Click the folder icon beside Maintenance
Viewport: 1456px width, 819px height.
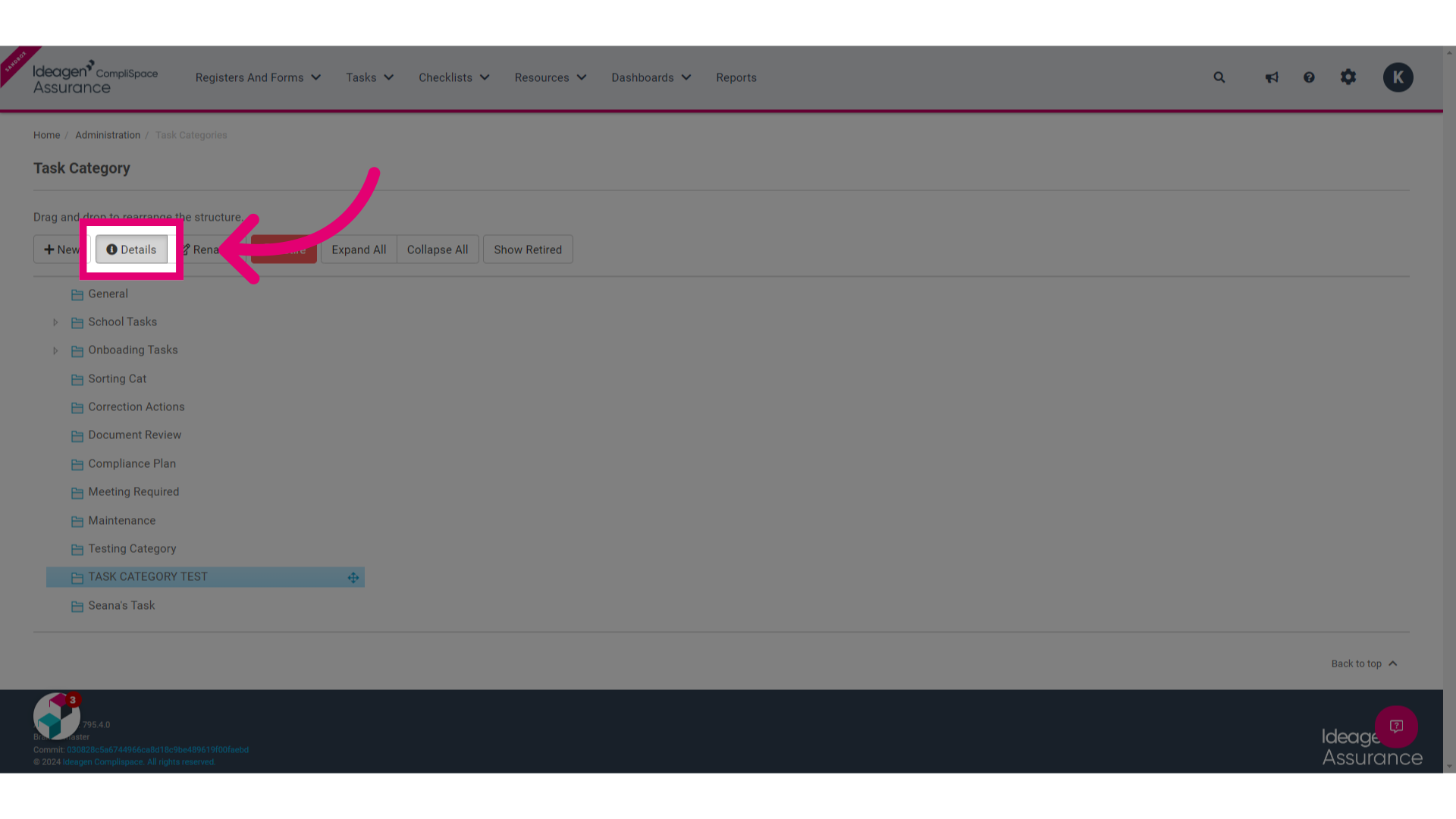(x=77, y=522)
